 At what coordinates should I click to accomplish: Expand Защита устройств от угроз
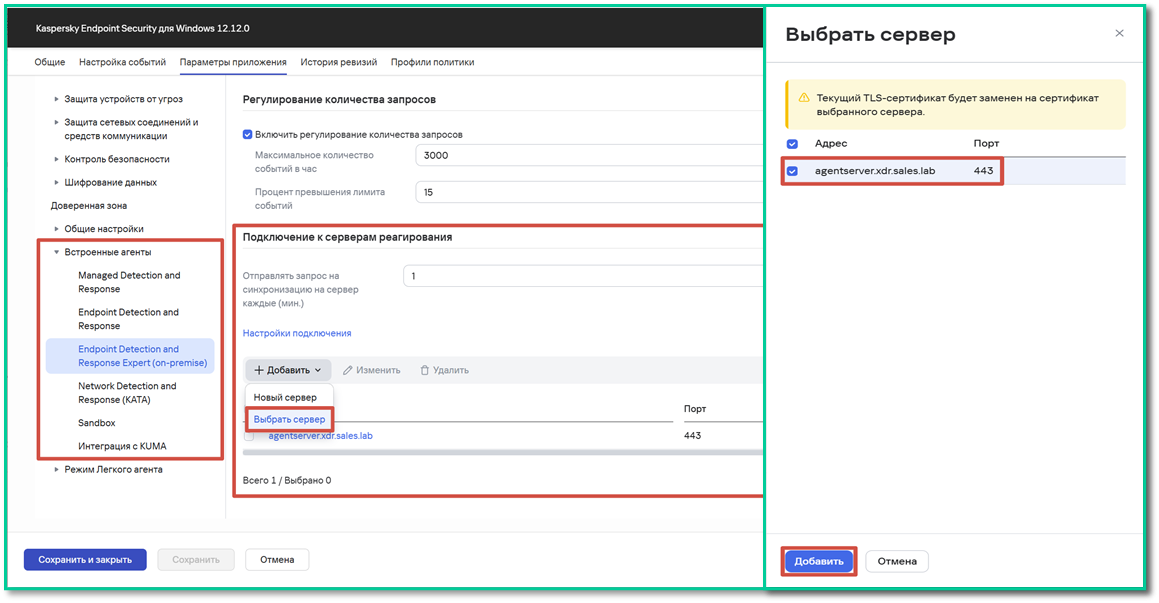click(x=56, y=99)
